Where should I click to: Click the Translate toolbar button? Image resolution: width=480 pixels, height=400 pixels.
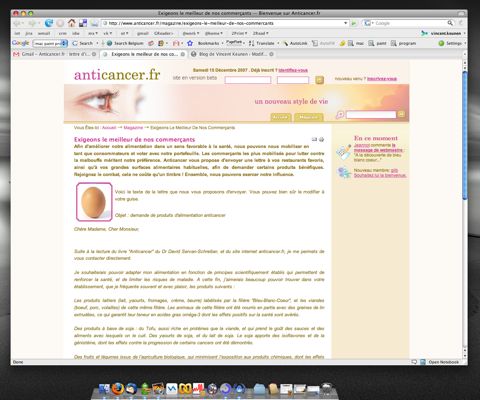coord(262,43)
